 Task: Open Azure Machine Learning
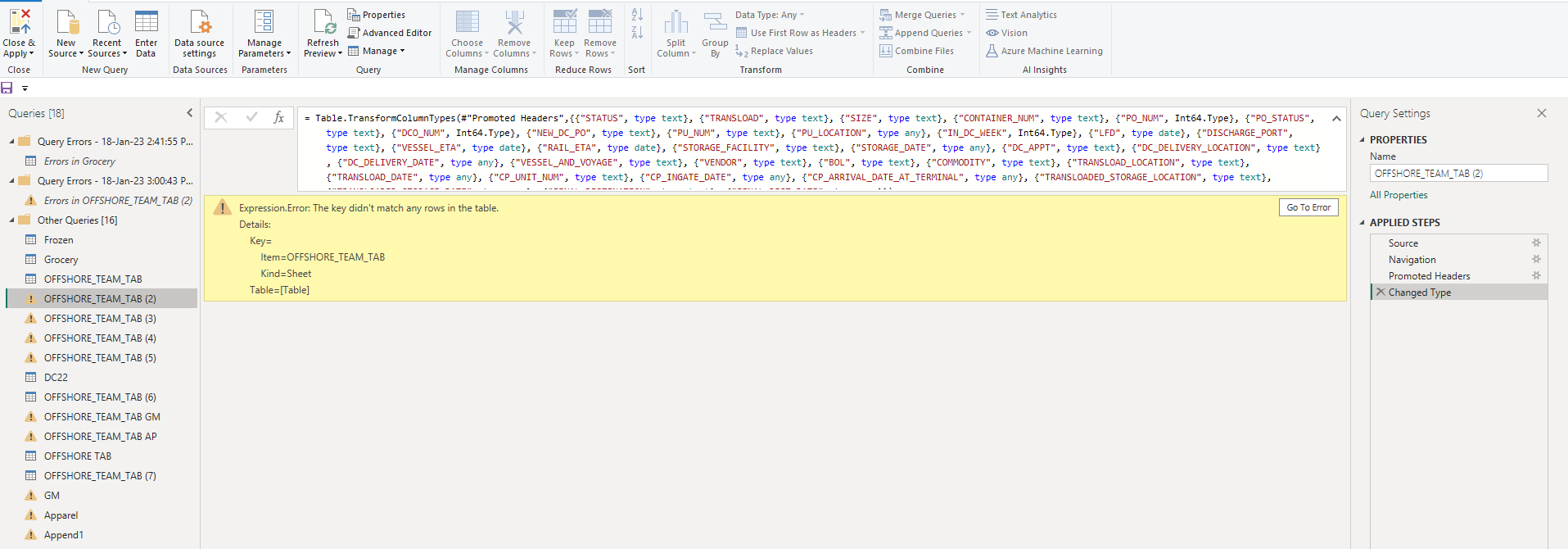pyautogui.click(x=1044, y=51)
